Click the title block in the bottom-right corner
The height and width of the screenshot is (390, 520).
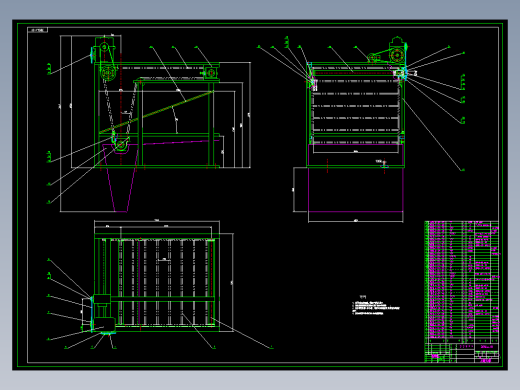(x=462, y=353)
